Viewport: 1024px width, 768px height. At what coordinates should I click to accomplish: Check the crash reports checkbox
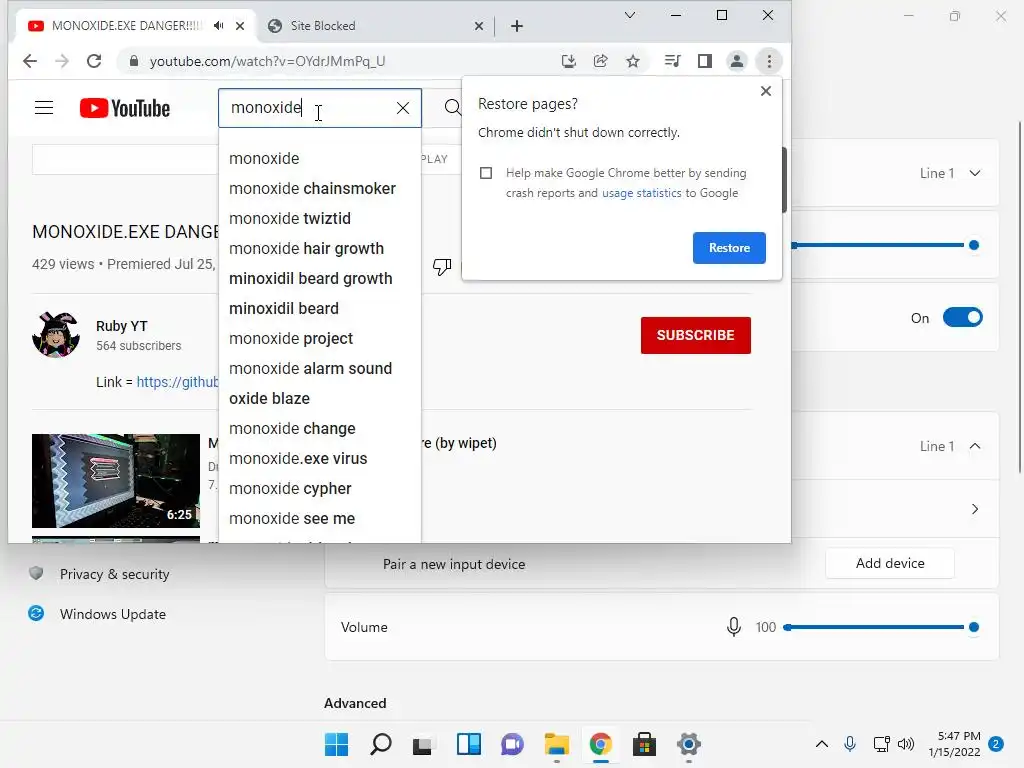point(486,173)
